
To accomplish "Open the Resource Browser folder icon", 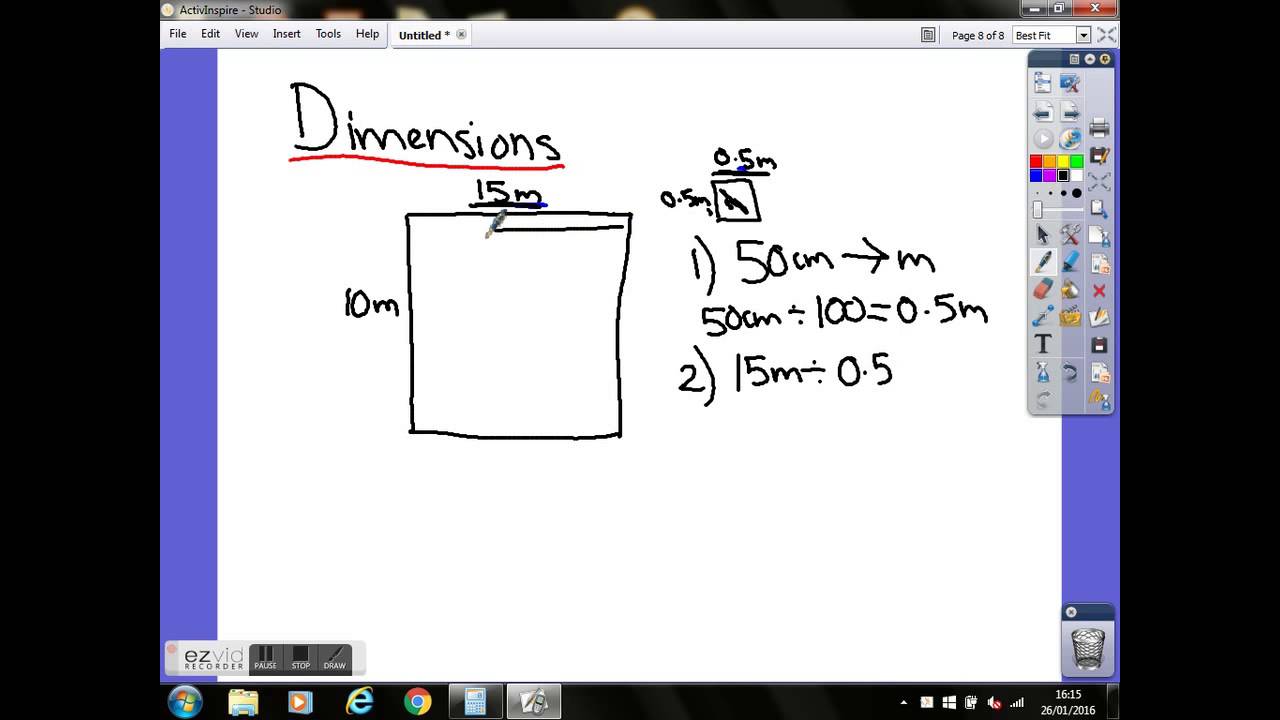I will [1070, 316].
